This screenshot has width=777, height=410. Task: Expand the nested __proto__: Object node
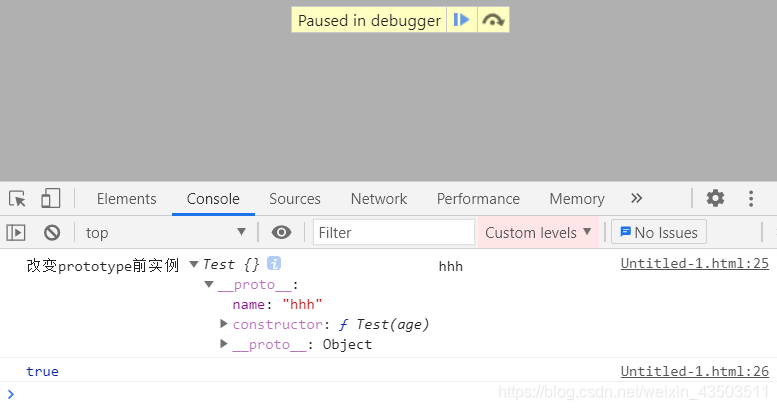[223, 344]
